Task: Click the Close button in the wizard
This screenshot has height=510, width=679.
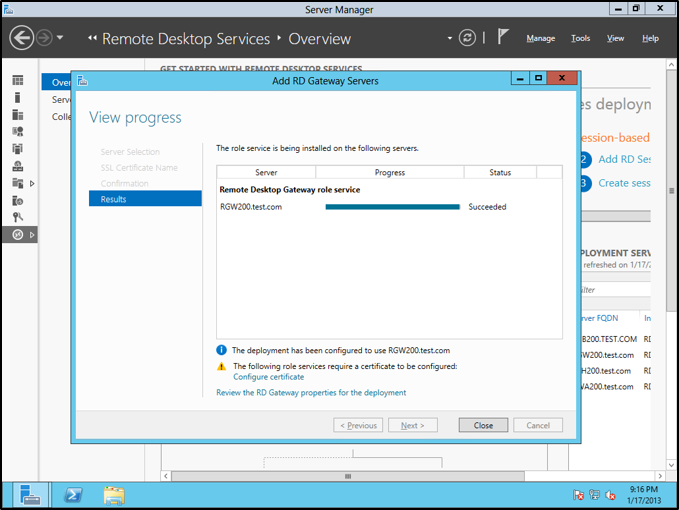Action: click(483, 425)
